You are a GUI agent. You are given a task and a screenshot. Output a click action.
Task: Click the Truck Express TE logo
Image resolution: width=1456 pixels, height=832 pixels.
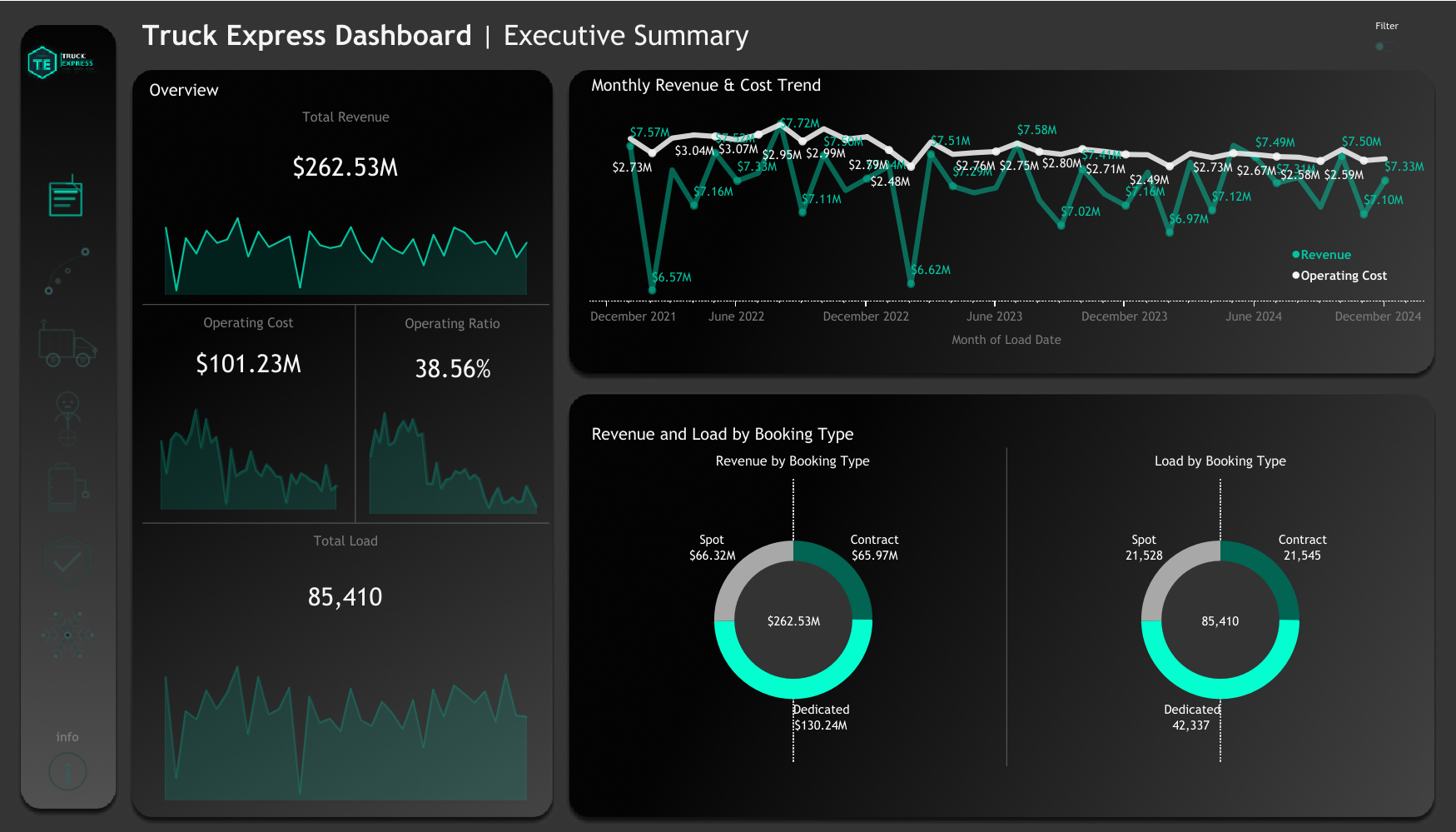61,62
